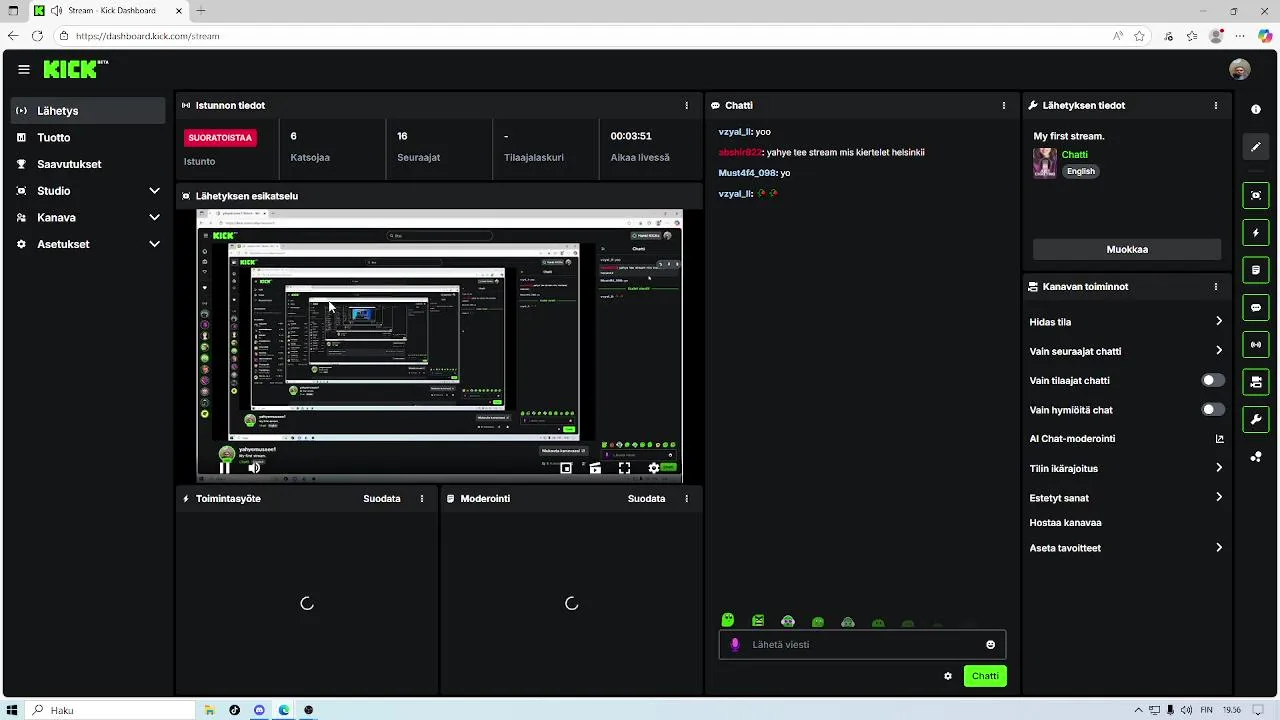The width and height of the screenshot is (1280, 720).
Task: Click the English language tag
Action: (x=1081, y=171)
